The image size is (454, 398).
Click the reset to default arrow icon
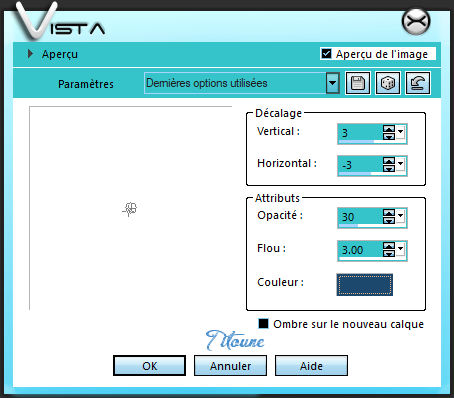click(418, 83)
